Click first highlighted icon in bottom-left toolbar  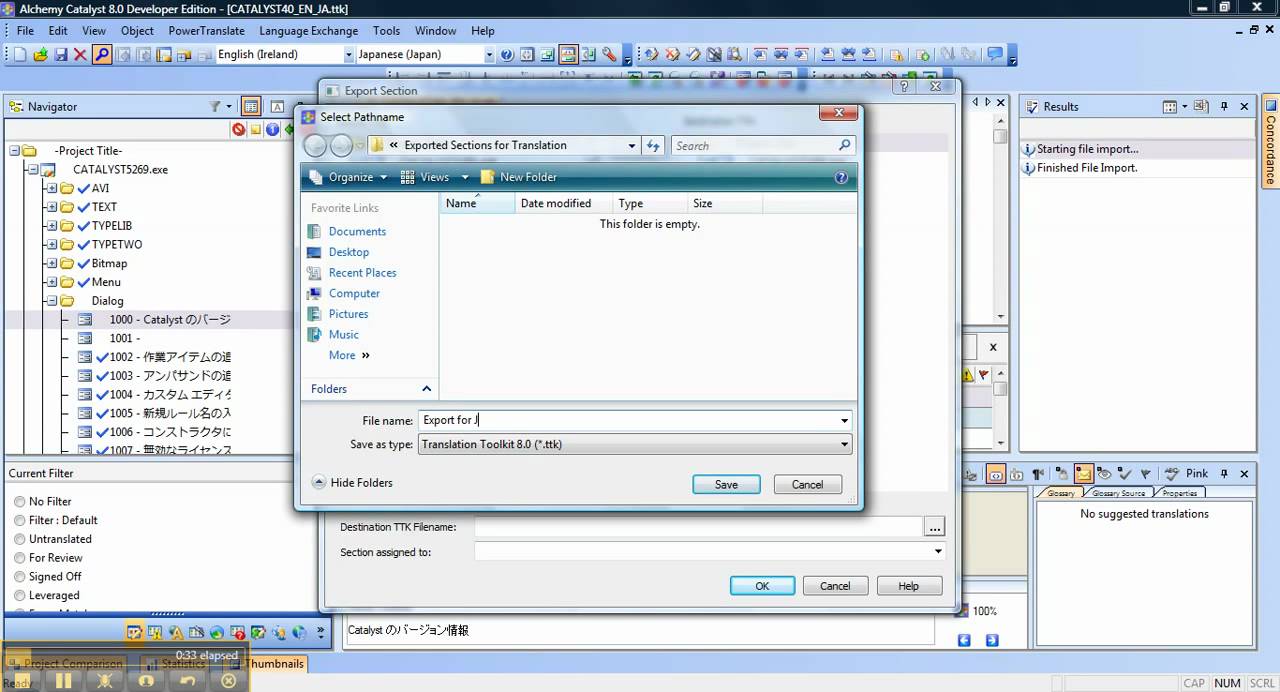(134, 632)
